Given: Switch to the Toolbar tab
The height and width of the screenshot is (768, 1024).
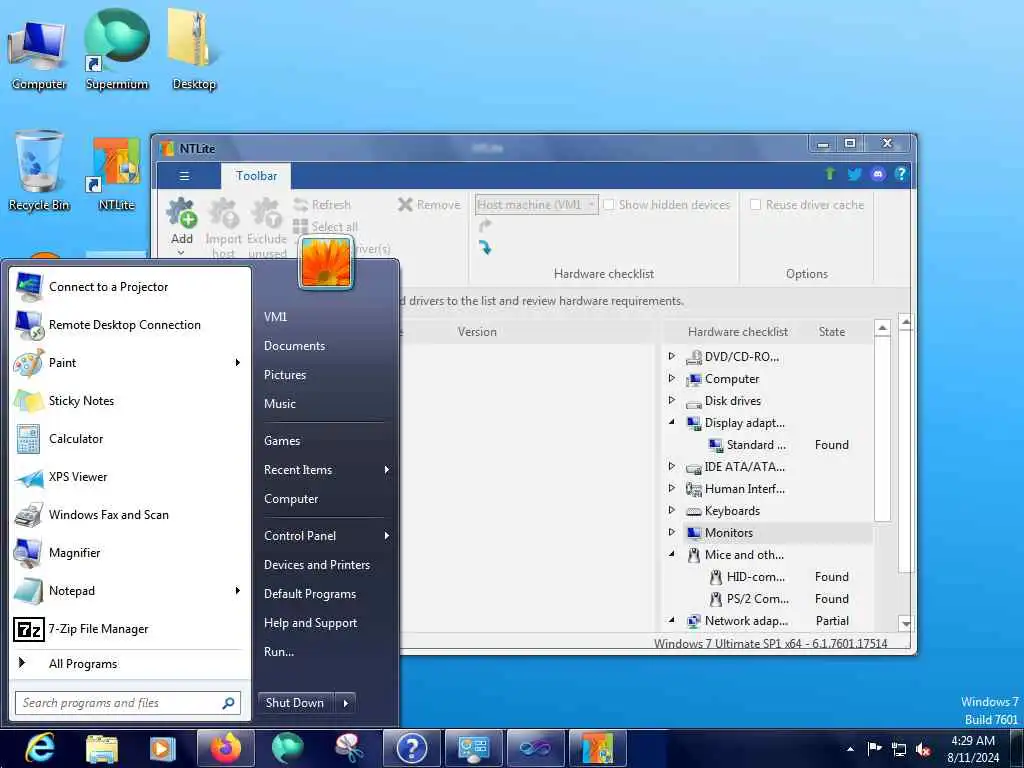Looking at the screenshot, I should click(x=256, y=176).
